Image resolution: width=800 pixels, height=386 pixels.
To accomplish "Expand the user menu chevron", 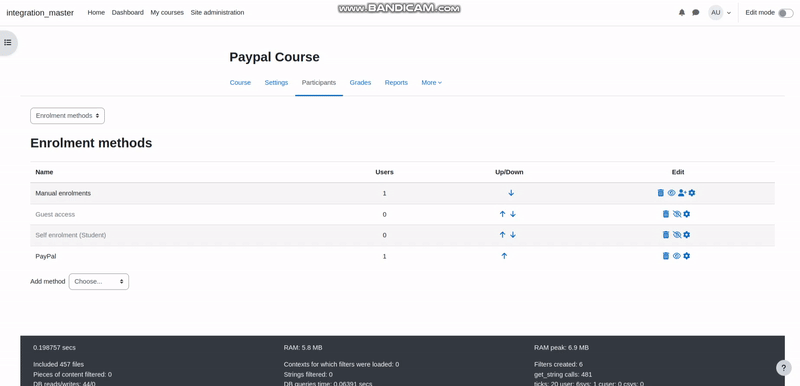I will pos(729,13).
